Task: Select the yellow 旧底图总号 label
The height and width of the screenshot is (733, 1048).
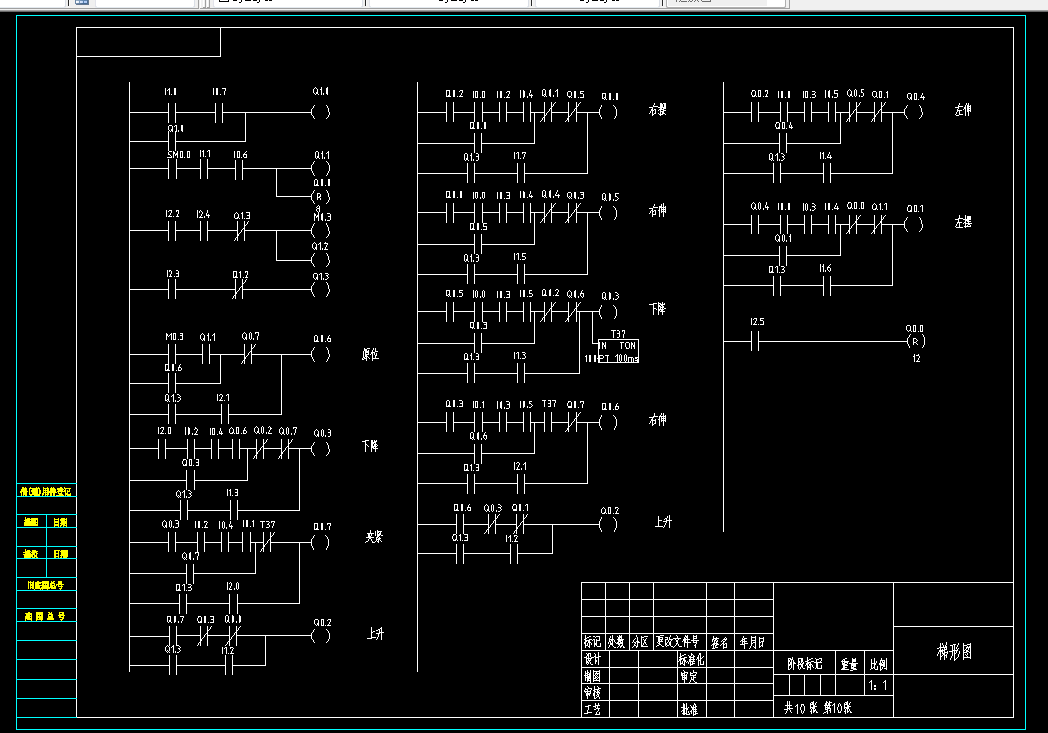Action: [x=45, y=585]
